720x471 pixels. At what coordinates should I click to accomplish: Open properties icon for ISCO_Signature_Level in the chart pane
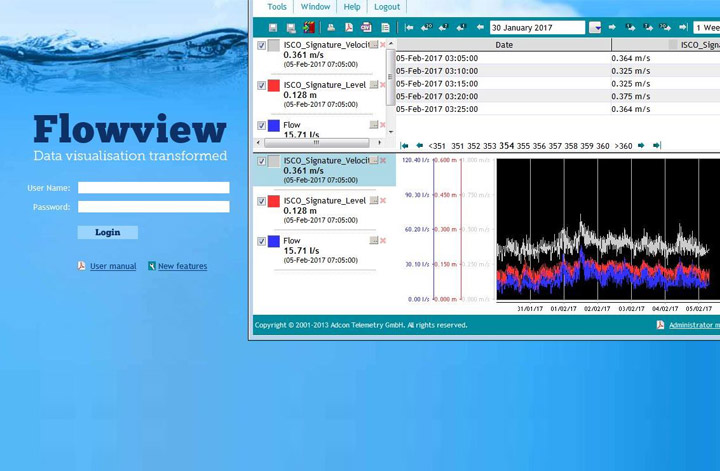pyautogui.click(x=374, y=200)
